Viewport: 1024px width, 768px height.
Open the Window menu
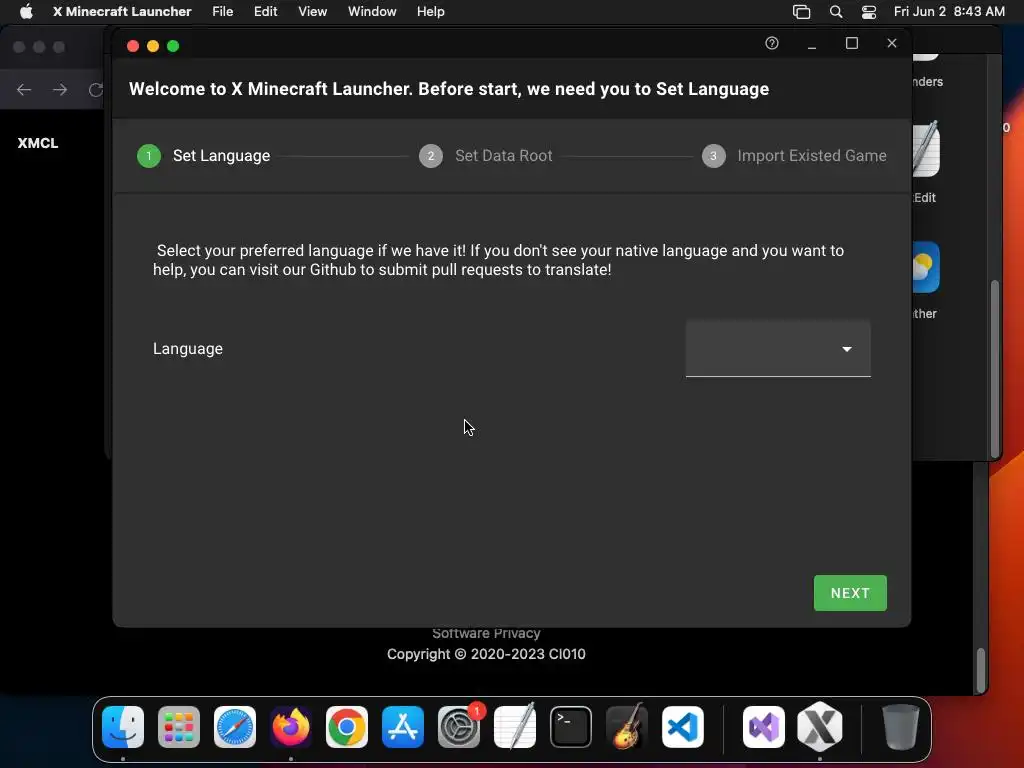coord(372,12)
